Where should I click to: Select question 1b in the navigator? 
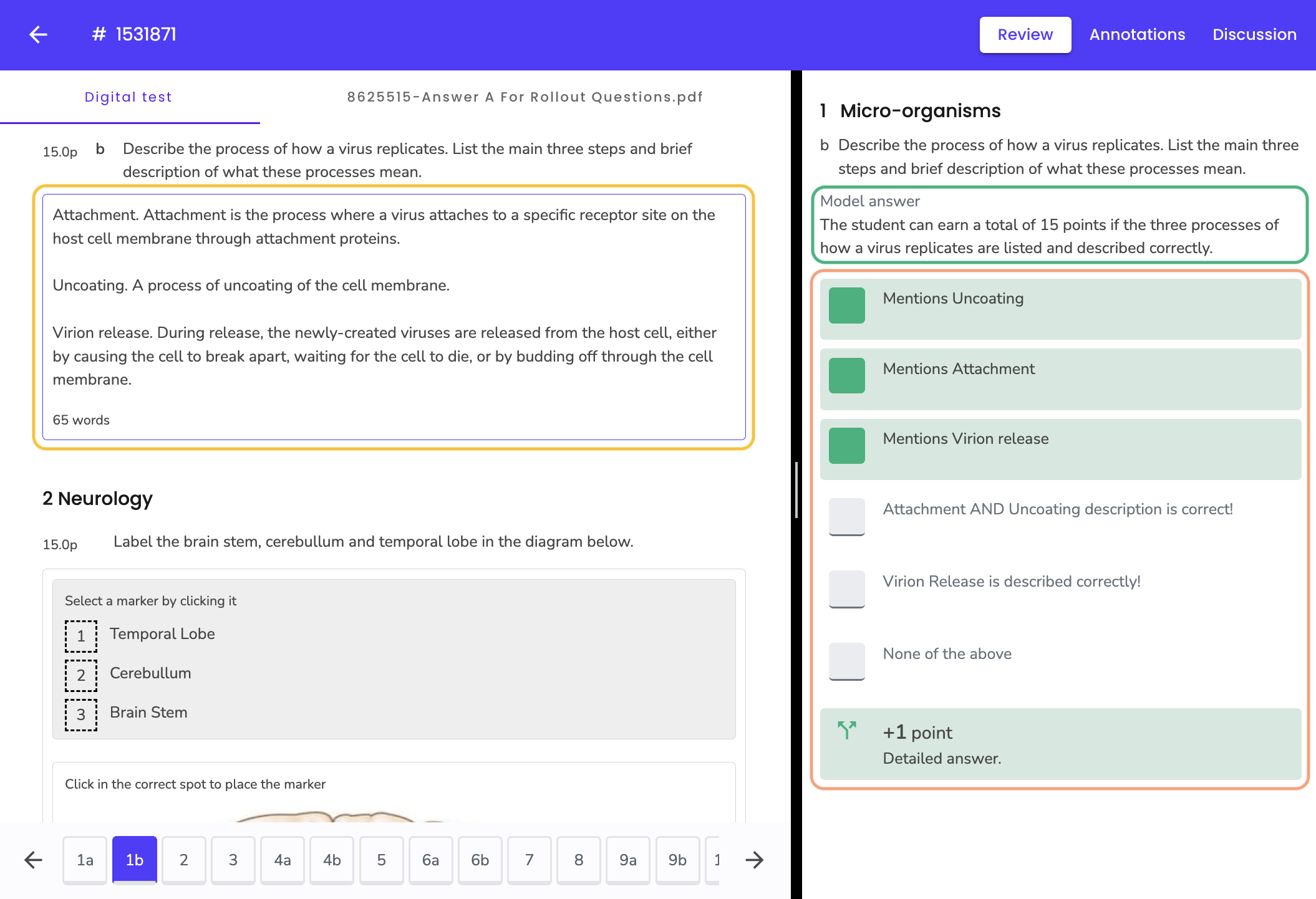(x=134, y=860)
